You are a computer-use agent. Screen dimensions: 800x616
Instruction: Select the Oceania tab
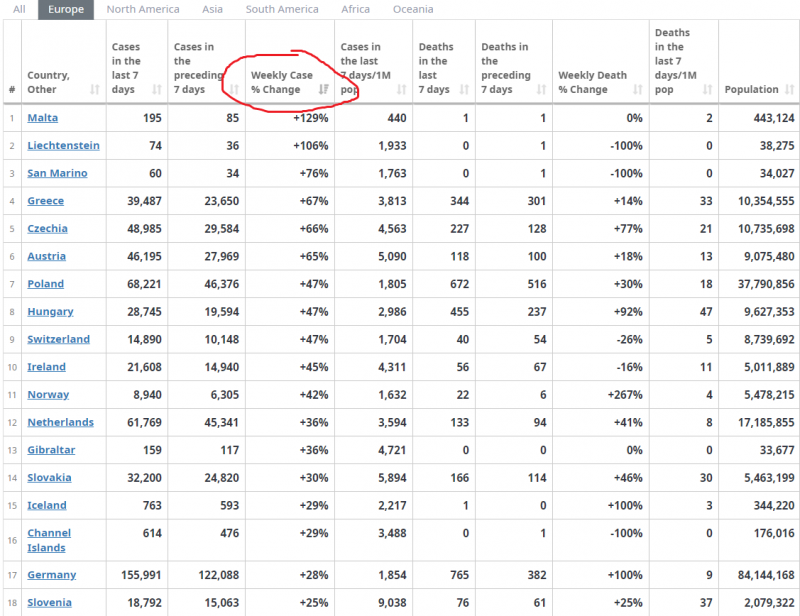(413, 9)
